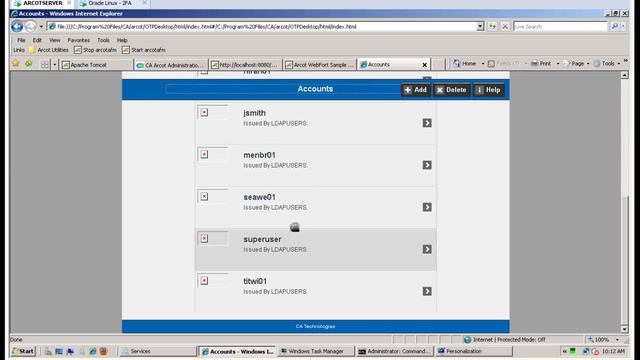The width and height of the screenshot is (640, 360).
Task: Close the Accounts browser tab
Action: coord(424,65)
